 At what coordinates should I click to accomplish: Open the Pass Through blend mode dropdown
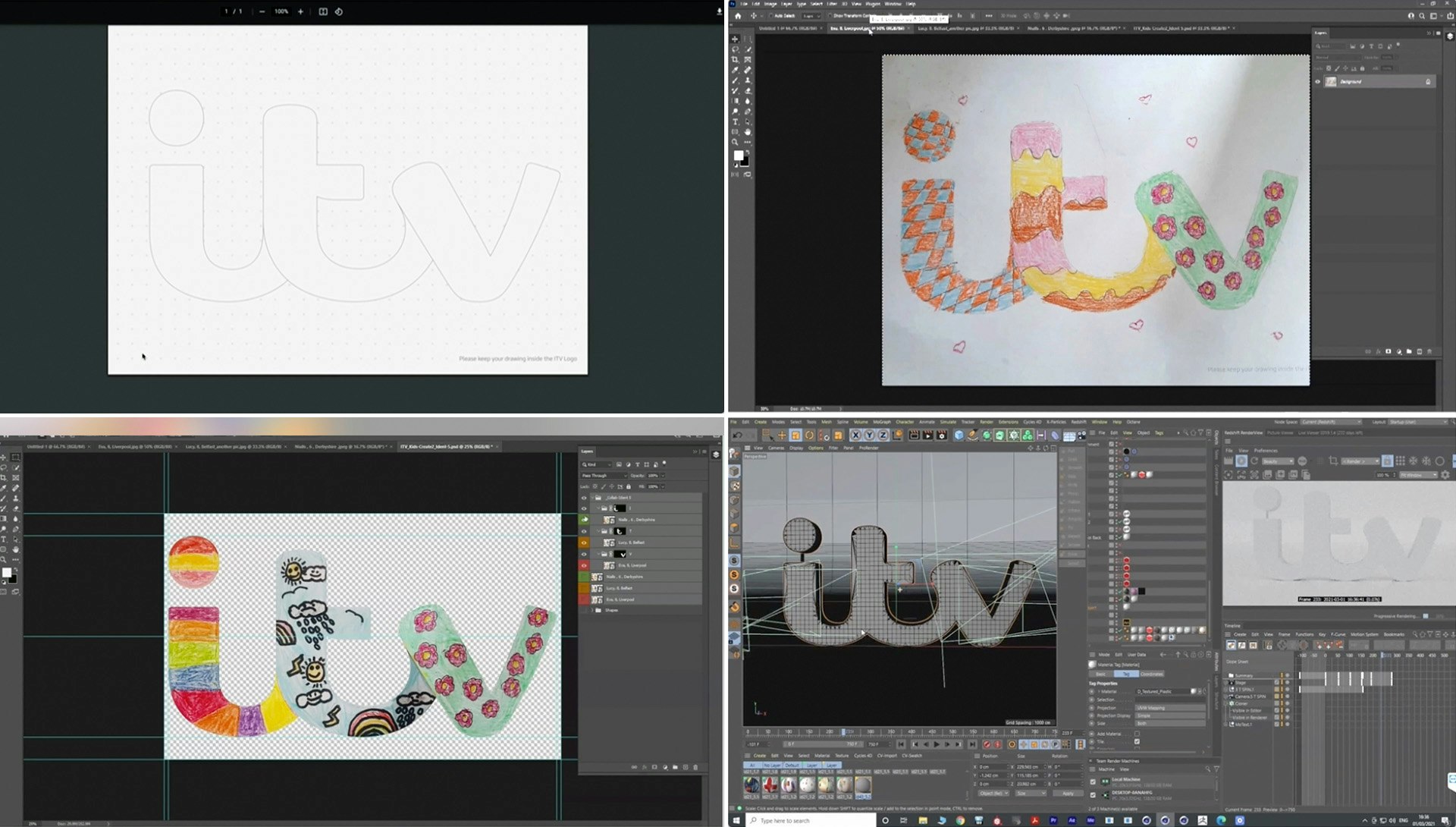click(604, 476)
